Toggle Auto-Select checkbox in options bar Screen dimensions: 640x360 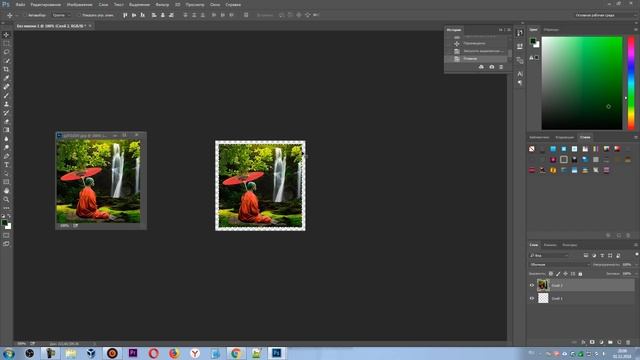(x=25, y=15)
